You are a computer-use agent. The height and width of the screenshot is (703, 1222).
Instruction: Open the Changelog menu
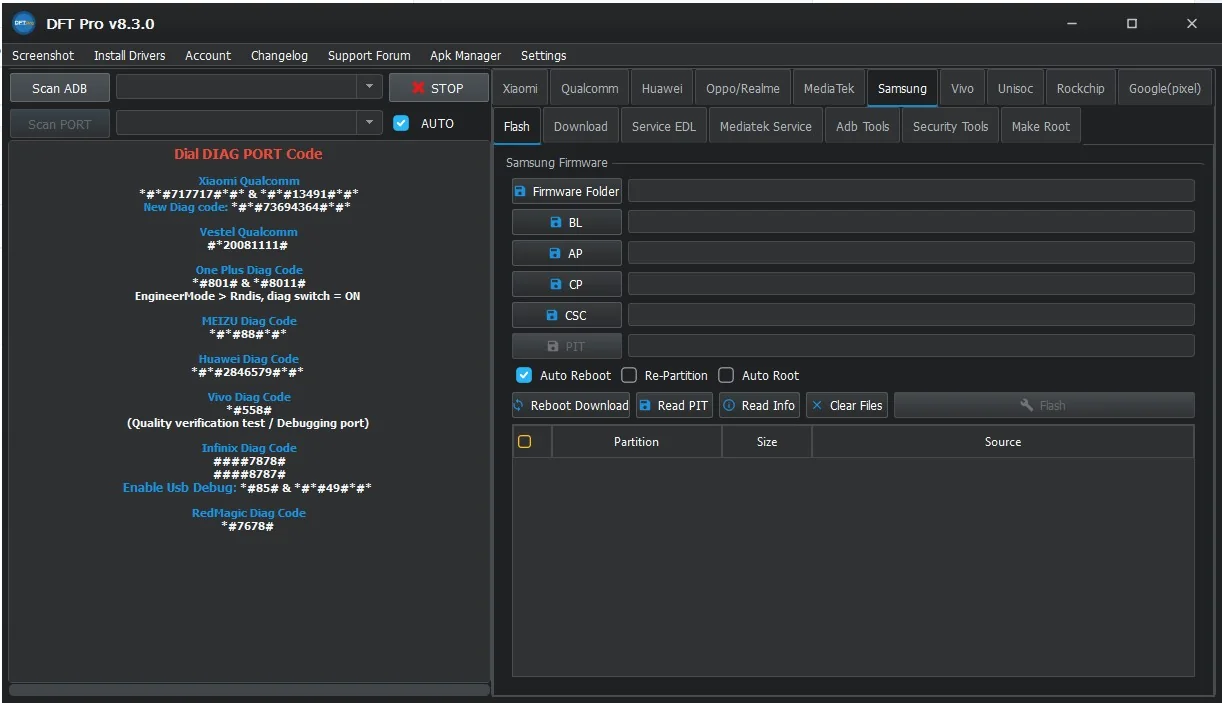(x=279, y=56)
